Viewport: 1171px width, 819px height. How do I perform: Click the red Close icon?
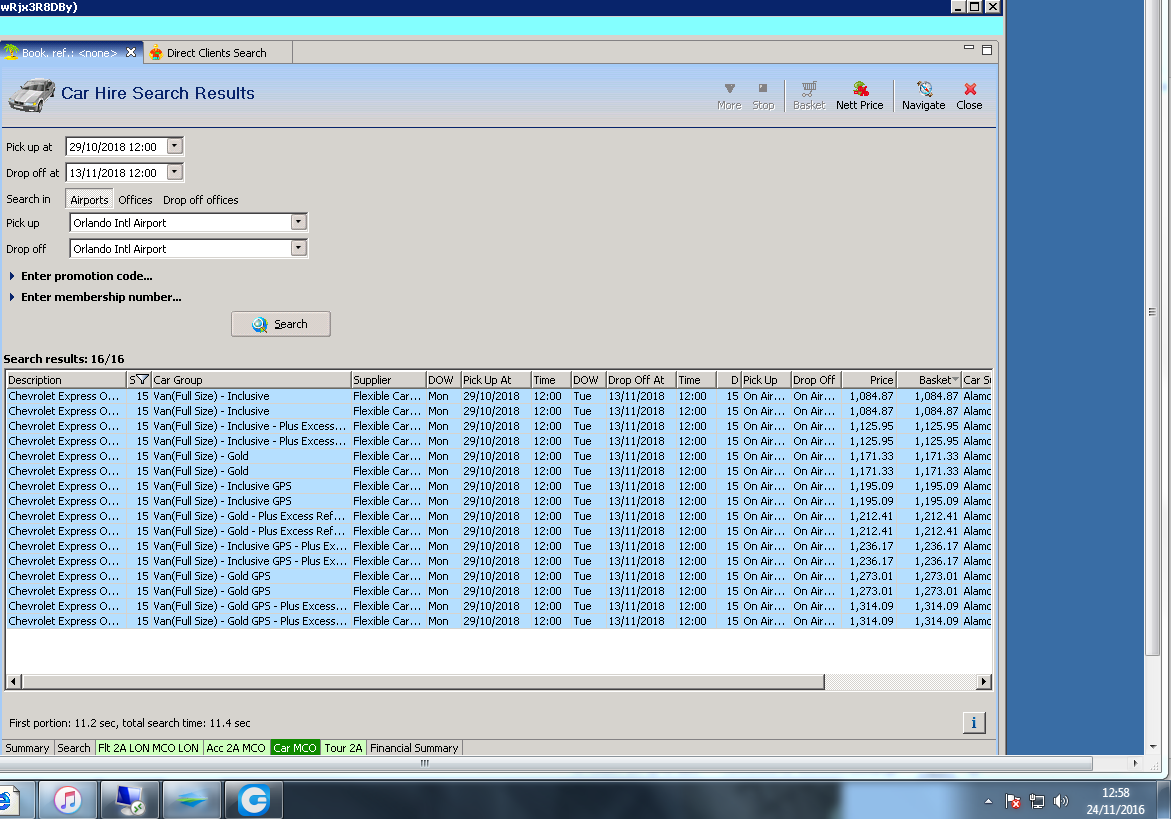point(969,96)
